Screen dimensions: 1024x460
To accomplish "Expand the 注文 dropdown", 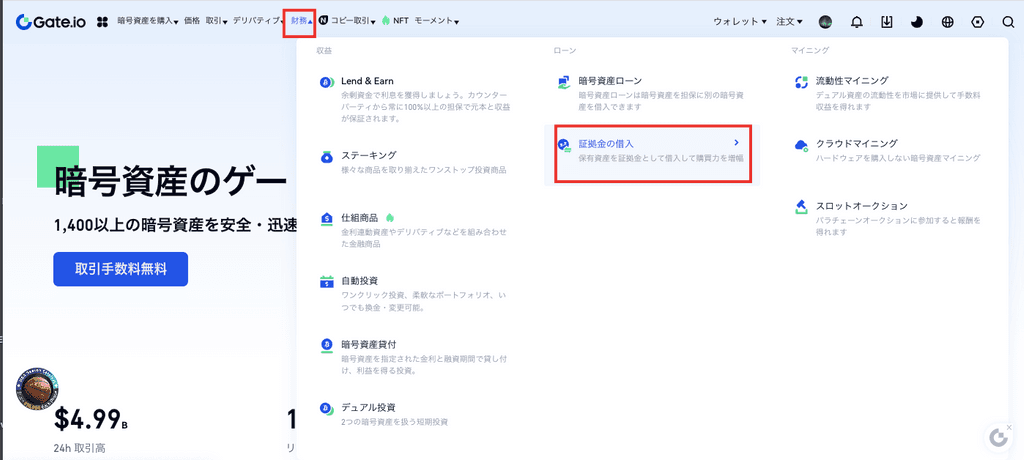I will (789, 21).
